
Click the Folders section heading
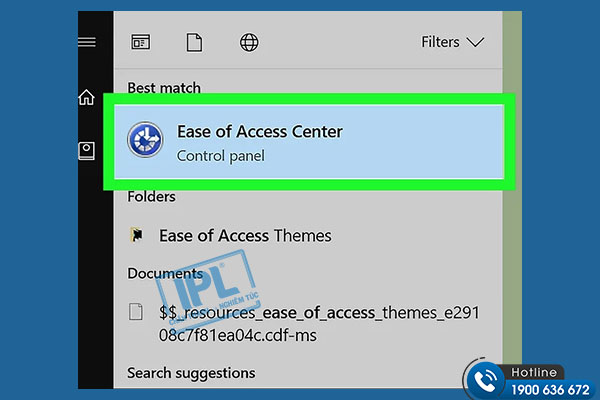152,197
